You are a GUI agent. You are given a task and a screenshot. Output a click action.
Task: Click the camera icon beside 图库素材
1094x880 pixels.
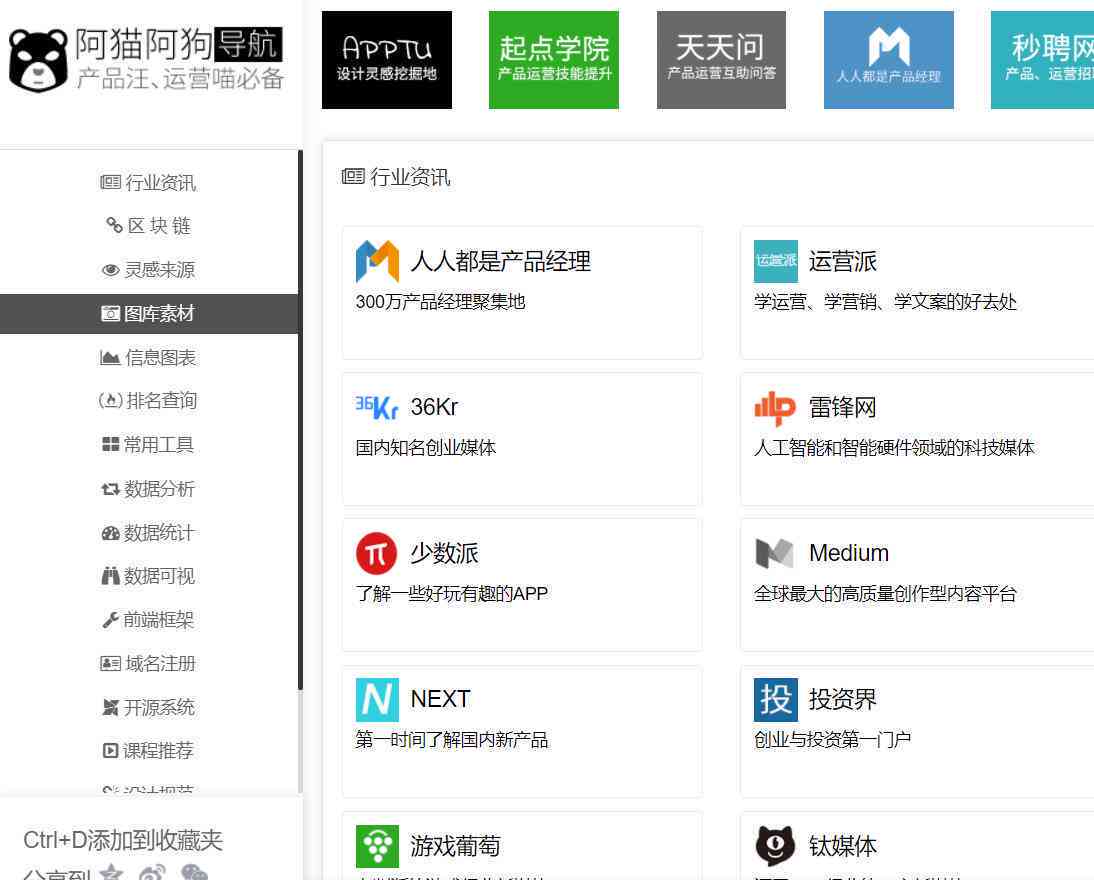pos(110,314)
